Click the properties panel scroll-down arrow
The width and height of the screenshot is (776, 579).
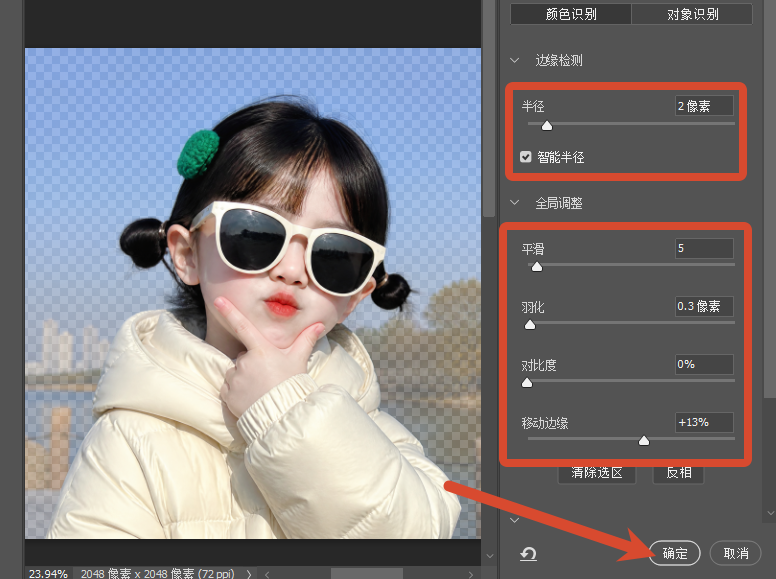pyautogui.click(x=771, y=514)
